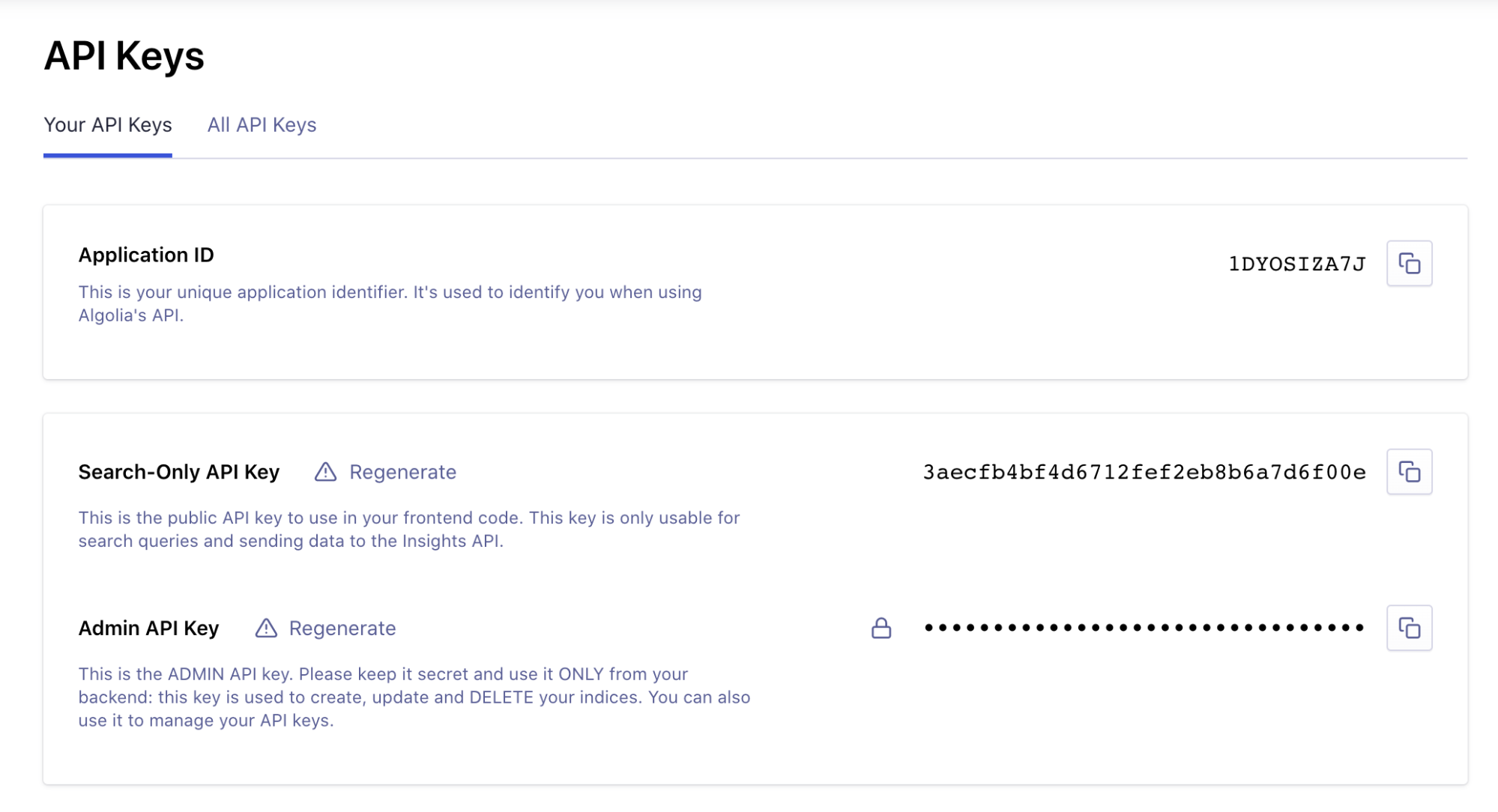Click lock icon to reveal Admin key

click(x=881, y=628)
